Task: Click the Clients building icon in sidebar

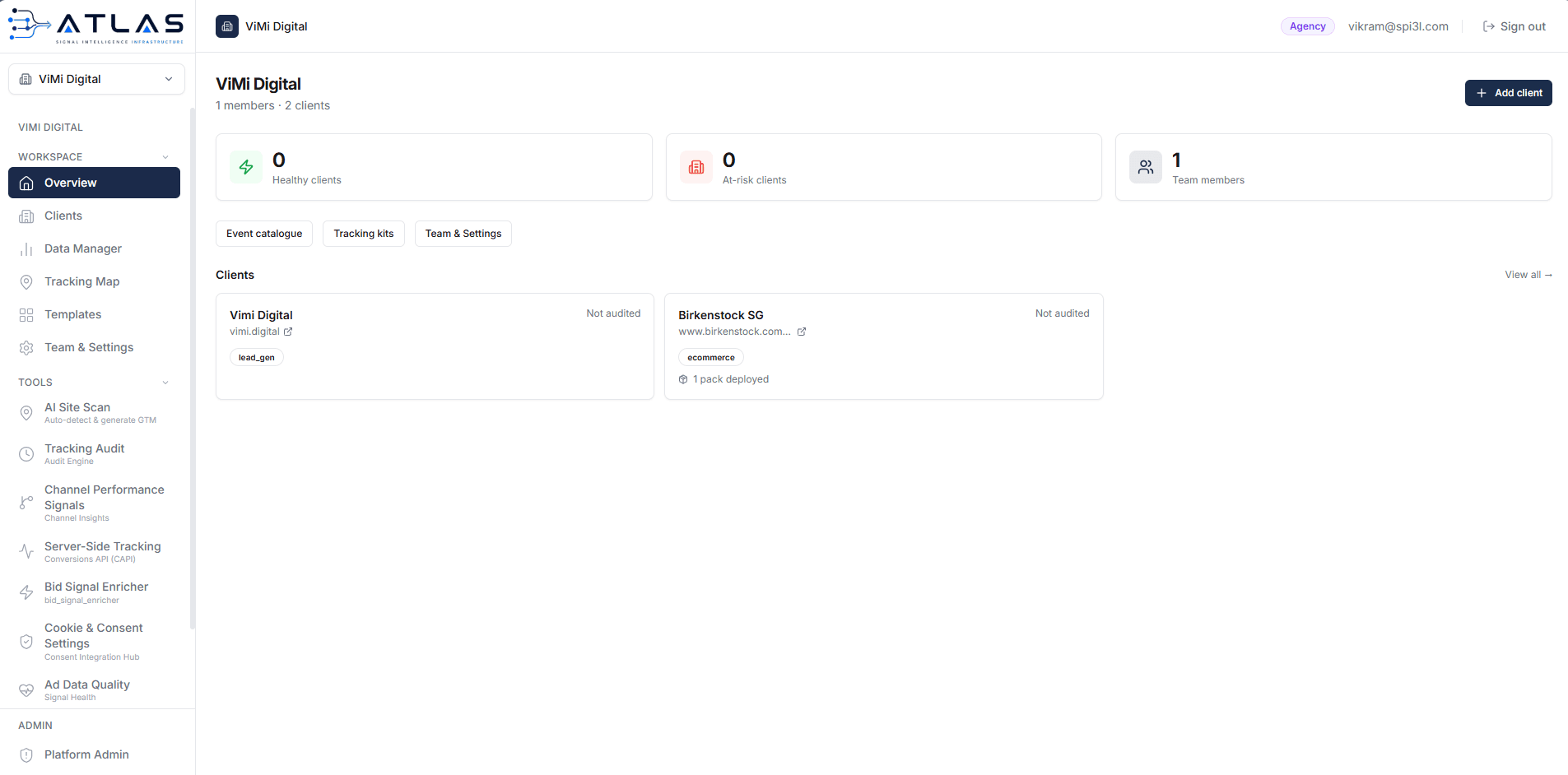Action: [26, 216]
